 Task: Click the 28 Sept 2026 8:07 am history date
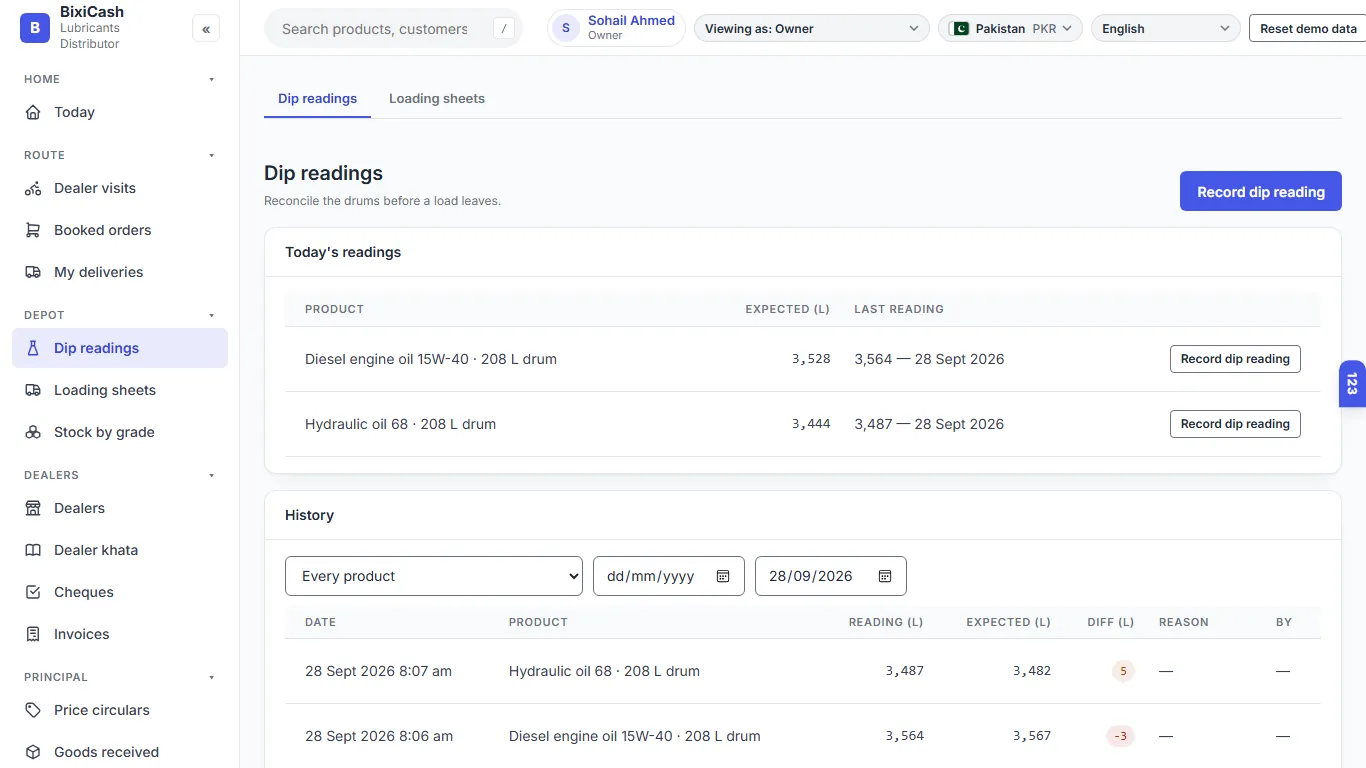pos(378,671)
